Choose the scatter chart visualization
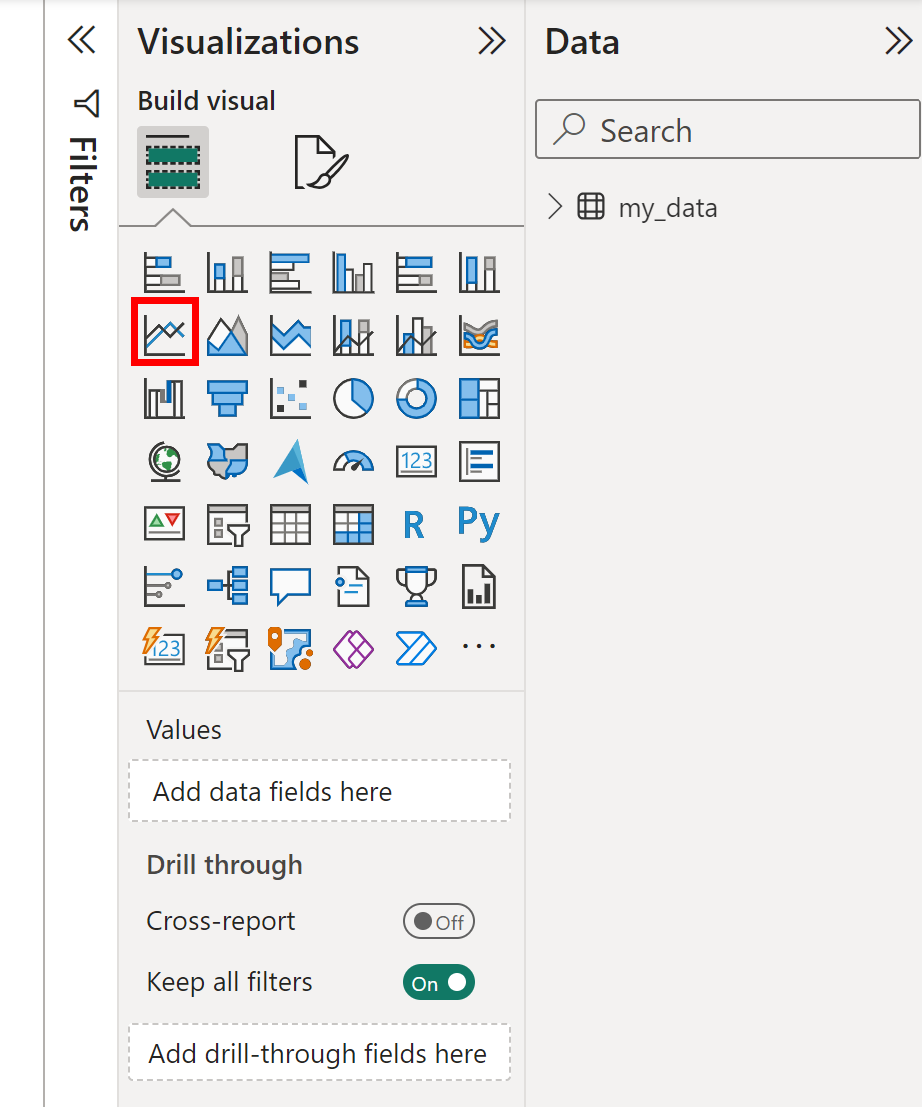 (x=290, y=398)
